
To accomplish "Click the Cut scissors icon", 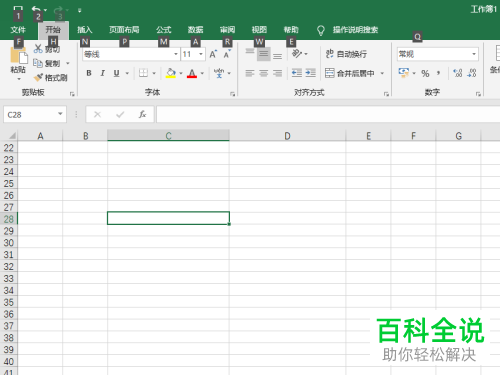I will point(38,49).
